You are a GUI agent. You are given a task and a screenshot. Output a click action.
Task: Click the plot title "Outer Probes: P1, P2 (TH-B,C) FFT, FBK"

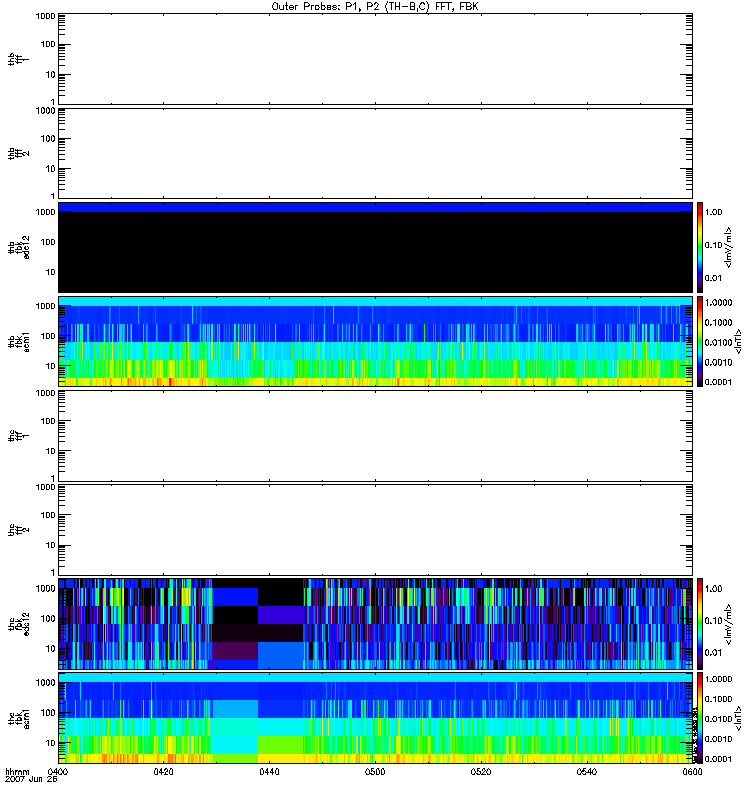tap(375, 7)
